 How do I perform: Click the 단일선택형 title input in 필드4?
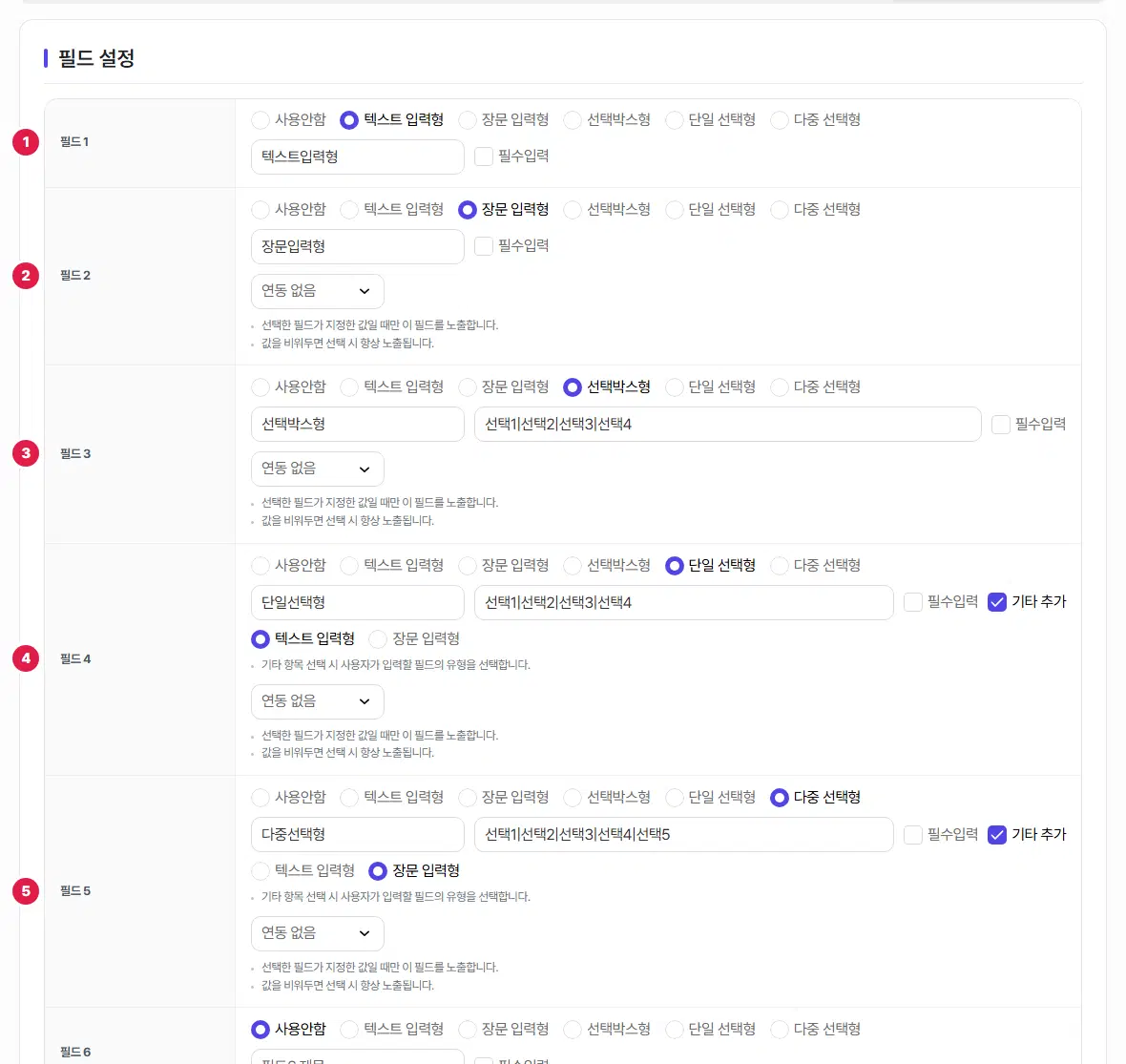[x=358, y=602]
